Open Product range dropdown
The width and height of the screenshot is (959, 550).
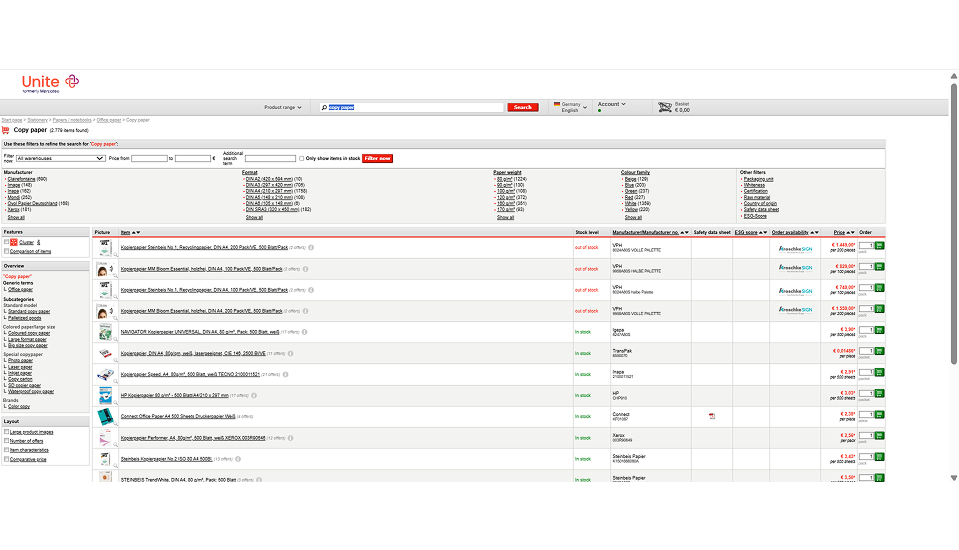283,107
